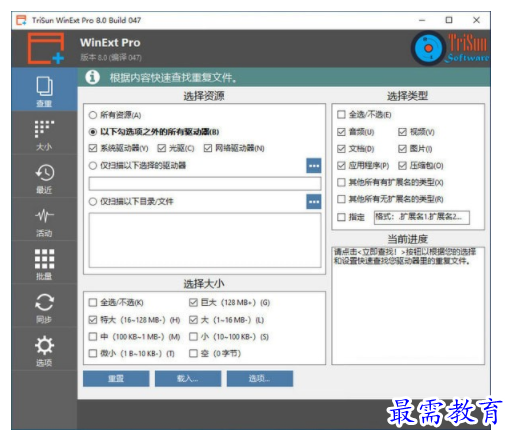The width and height of the screenshot is (511, 443).
Task: Select 仅扫描以下目录/文件 radio option
Action: (131, 202)
